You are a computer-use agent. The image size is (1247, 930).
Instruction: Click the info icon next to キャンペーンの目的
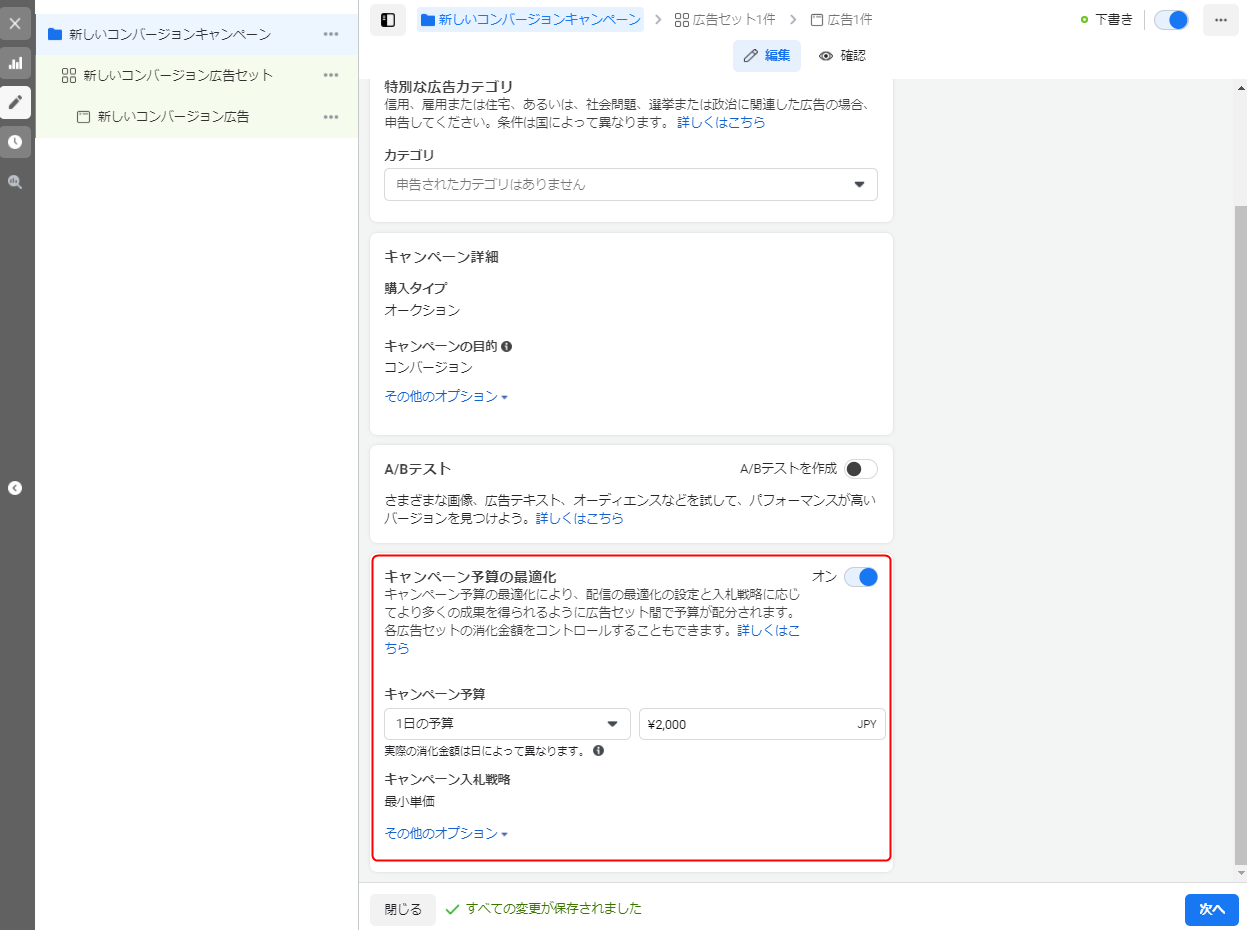(506, 346)
